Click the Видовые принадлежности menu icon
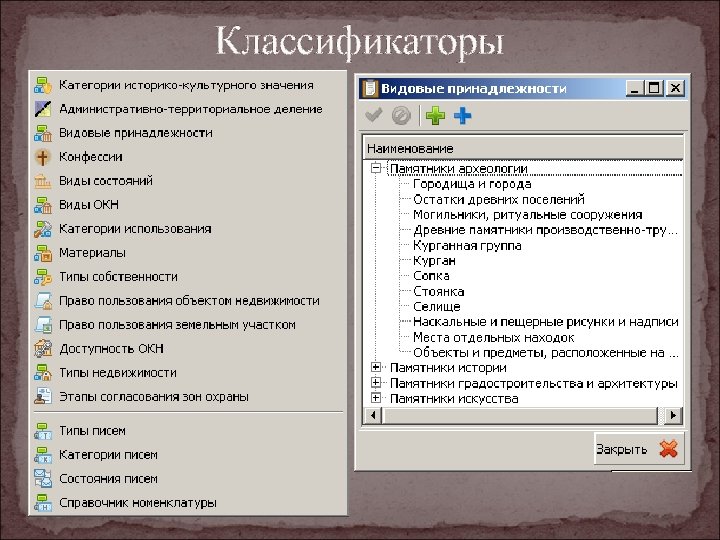 43,133
